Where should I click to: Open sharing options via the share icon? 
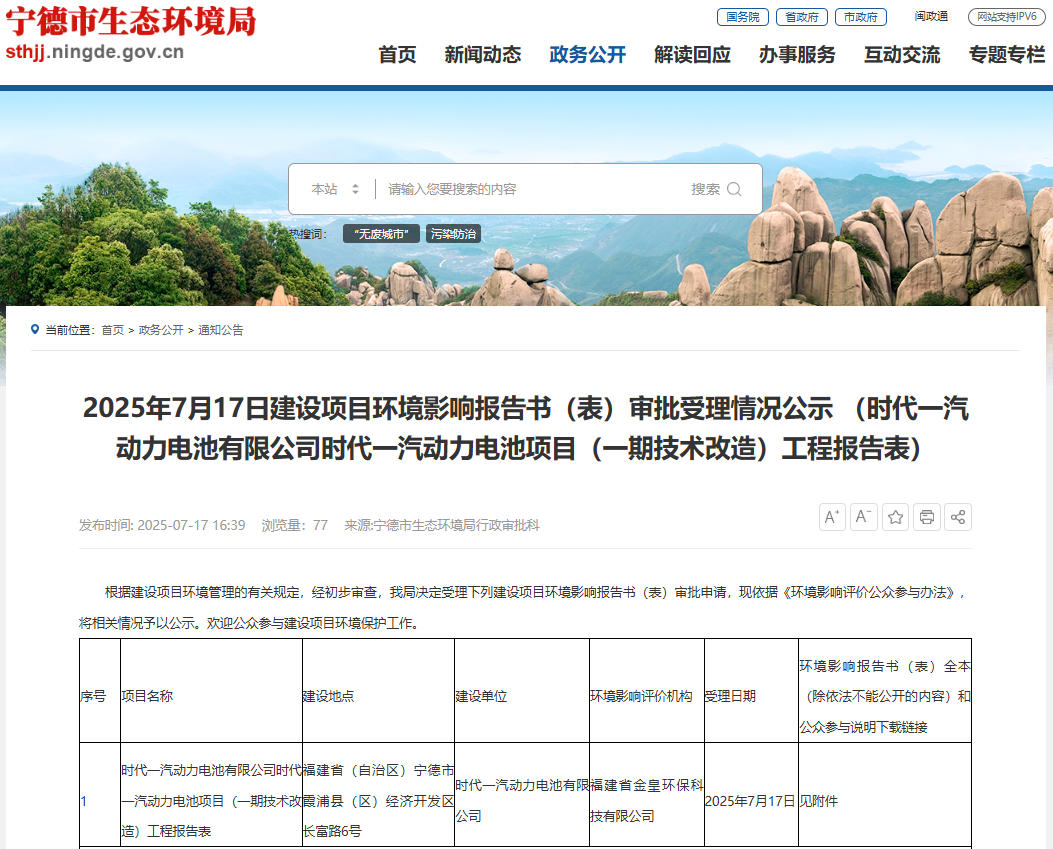958,516
